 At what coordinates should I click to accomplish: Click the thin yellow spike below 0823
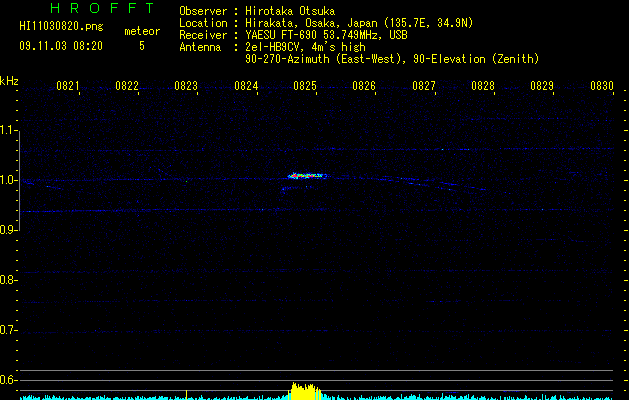tap(187, 394)
